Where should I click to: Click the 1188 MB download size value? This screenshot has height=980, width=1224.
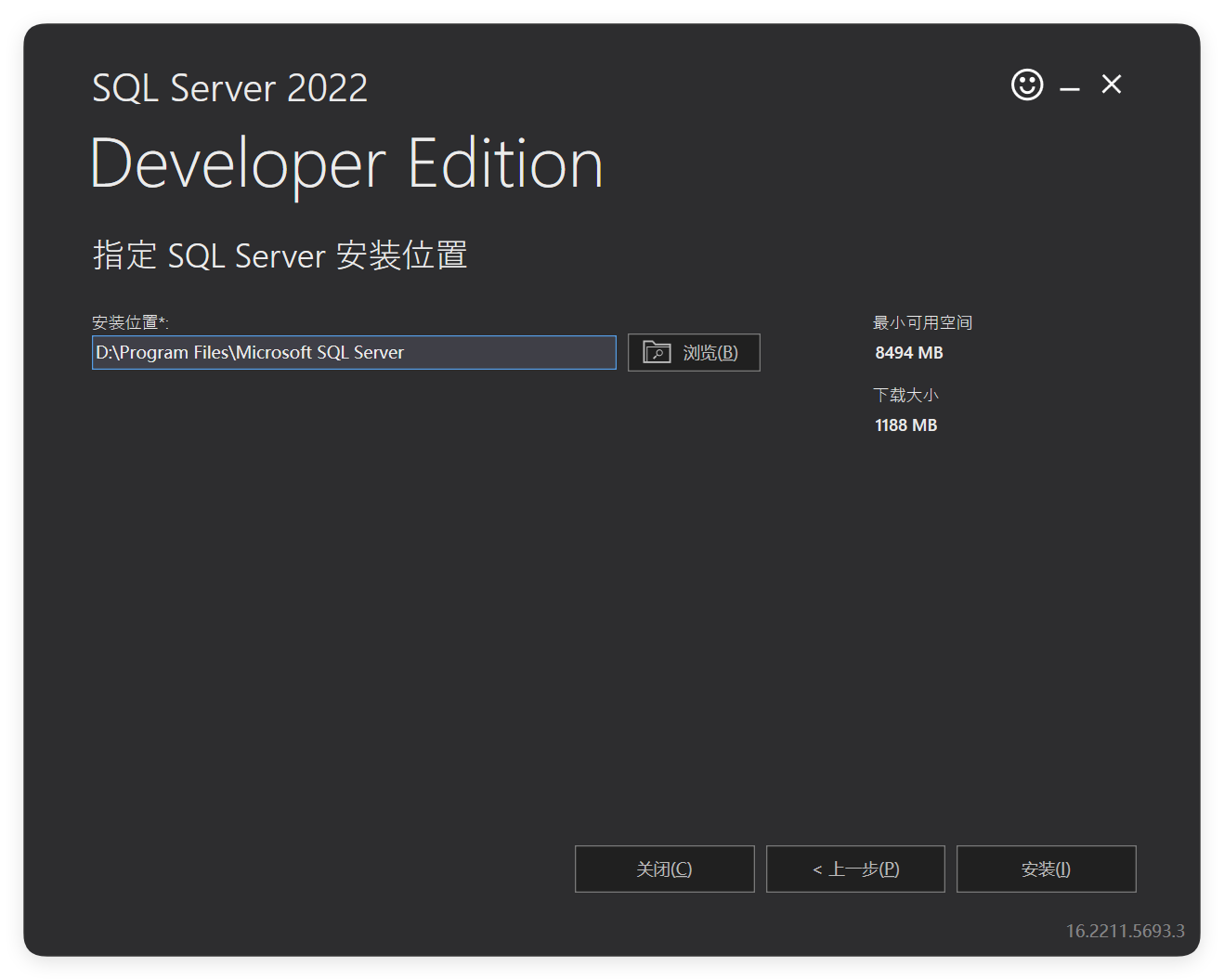(906, 425)
